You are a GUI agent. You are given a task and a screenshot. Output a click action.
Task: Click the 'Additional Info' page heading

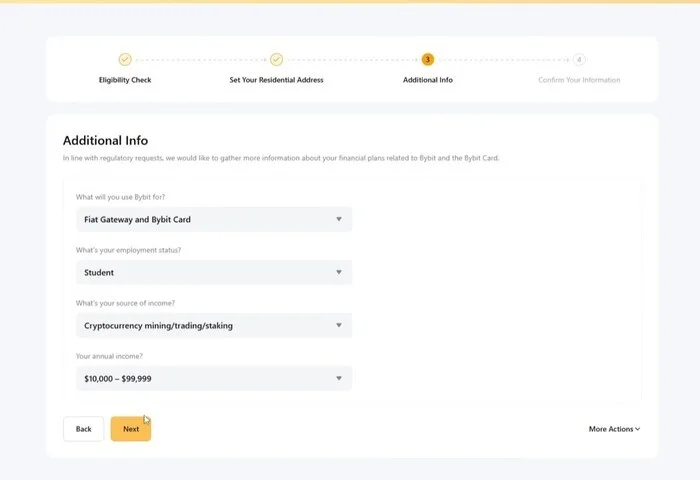(x=105, y=141)
